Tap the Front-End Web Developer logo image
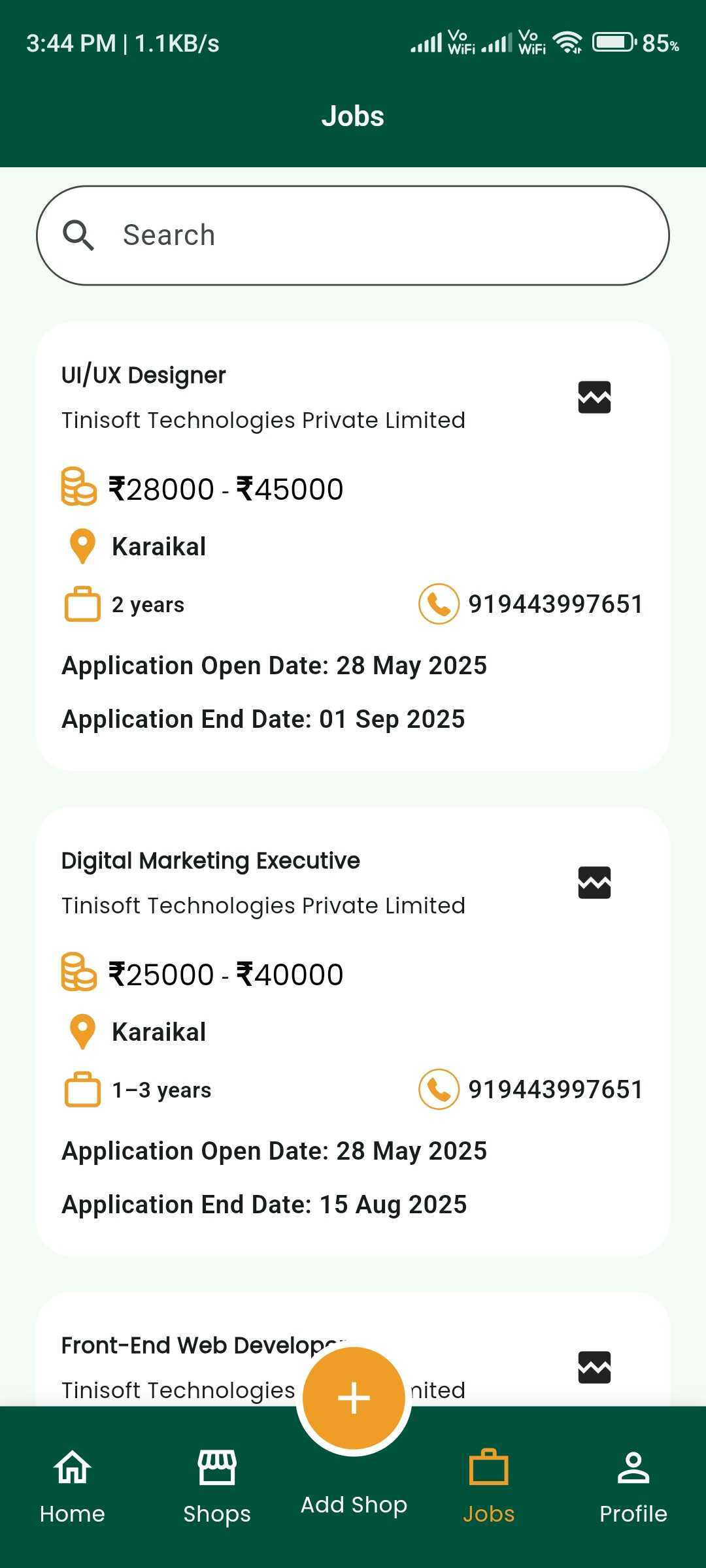 coord(594,1367)
